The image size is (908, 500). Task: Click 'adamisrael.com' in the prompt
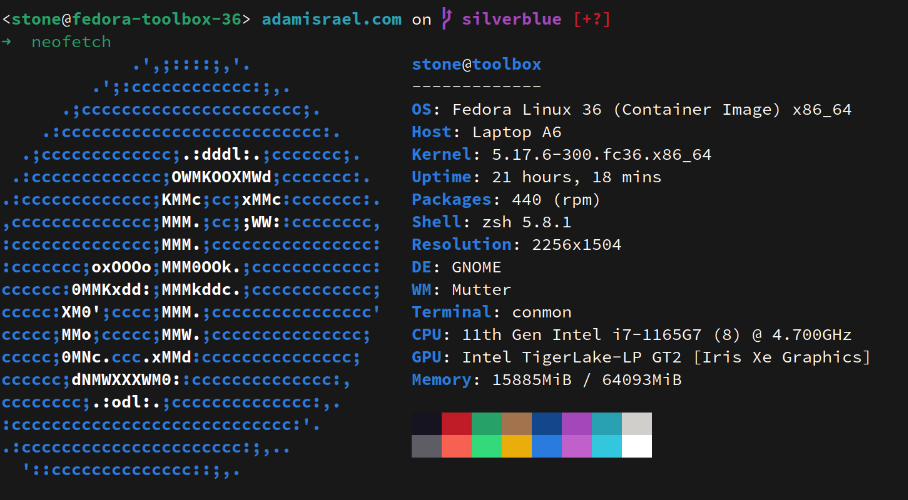pos(332,19)
